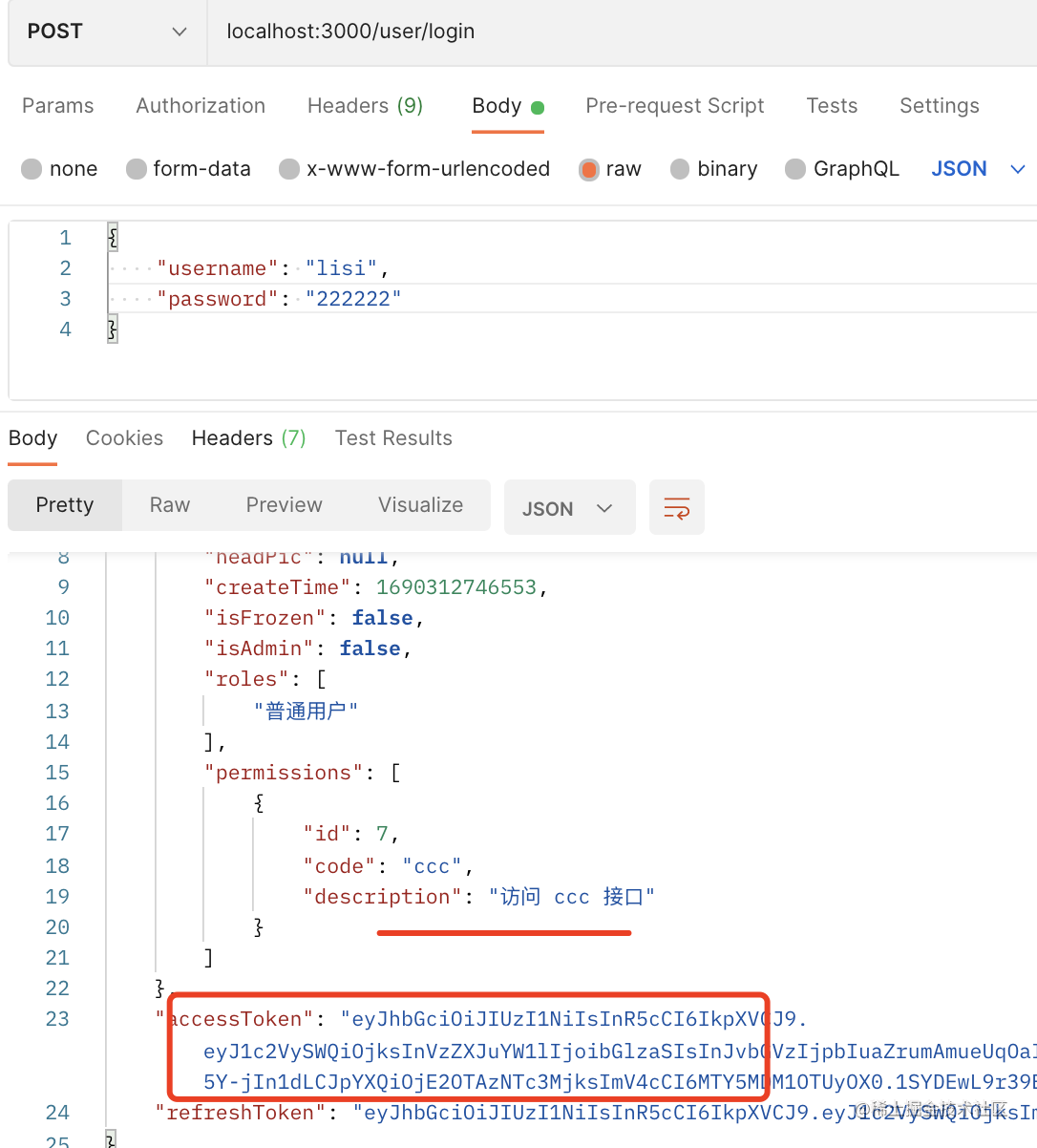The height and width of the screenshot is (1148, 1037).
Task: Select the Visualize response view
Action: (x=420, y=505)
